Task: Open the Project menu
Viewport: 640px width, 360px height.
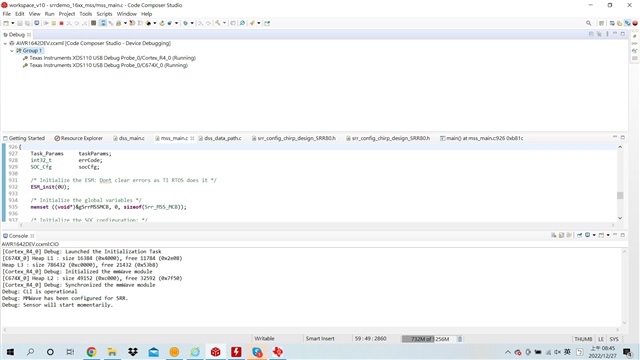Action: (67, 14)
